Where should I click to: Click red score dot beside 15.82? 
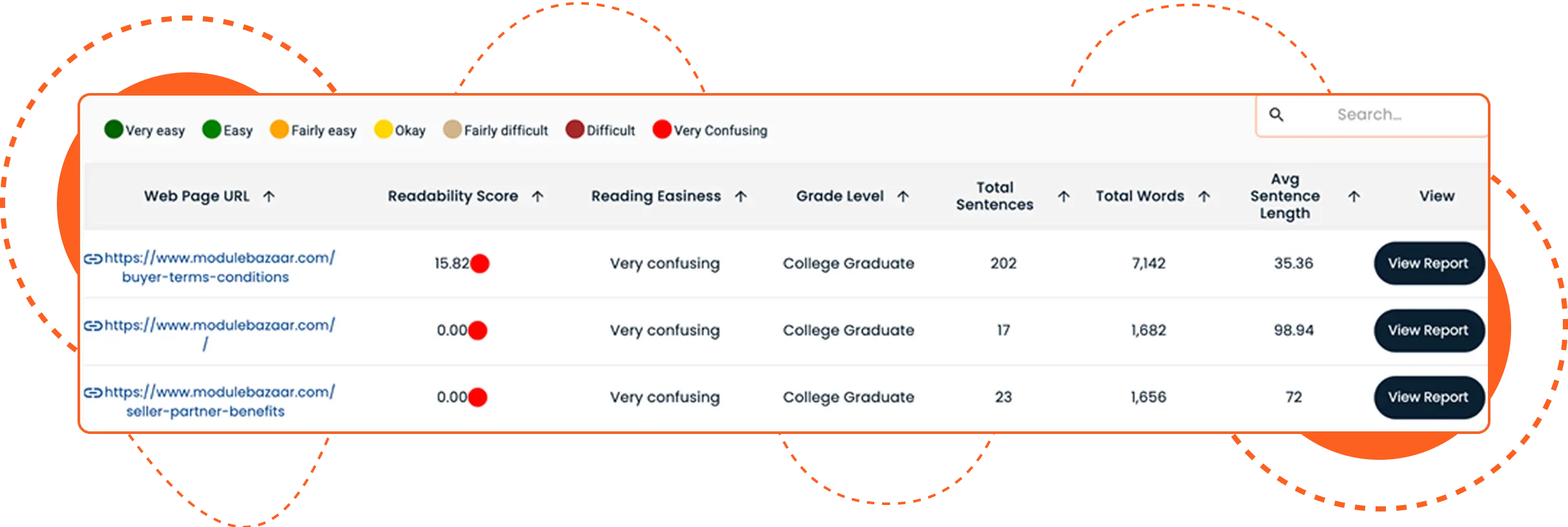tap(480, 263)
